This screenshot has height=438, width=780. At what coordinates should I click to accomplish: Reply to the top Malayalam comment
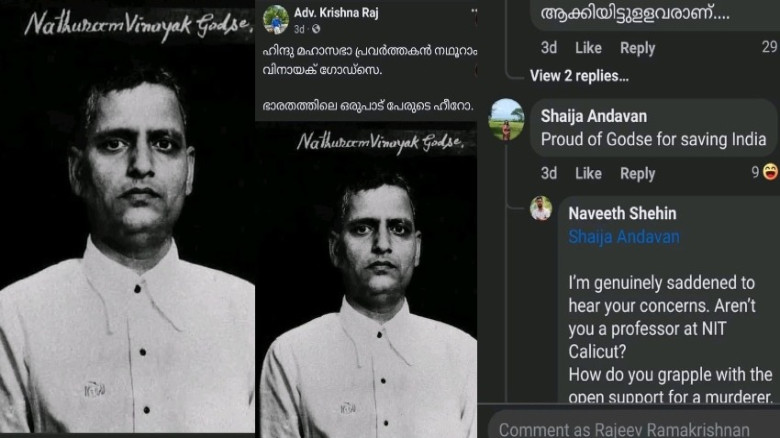[x=637, y=47]
